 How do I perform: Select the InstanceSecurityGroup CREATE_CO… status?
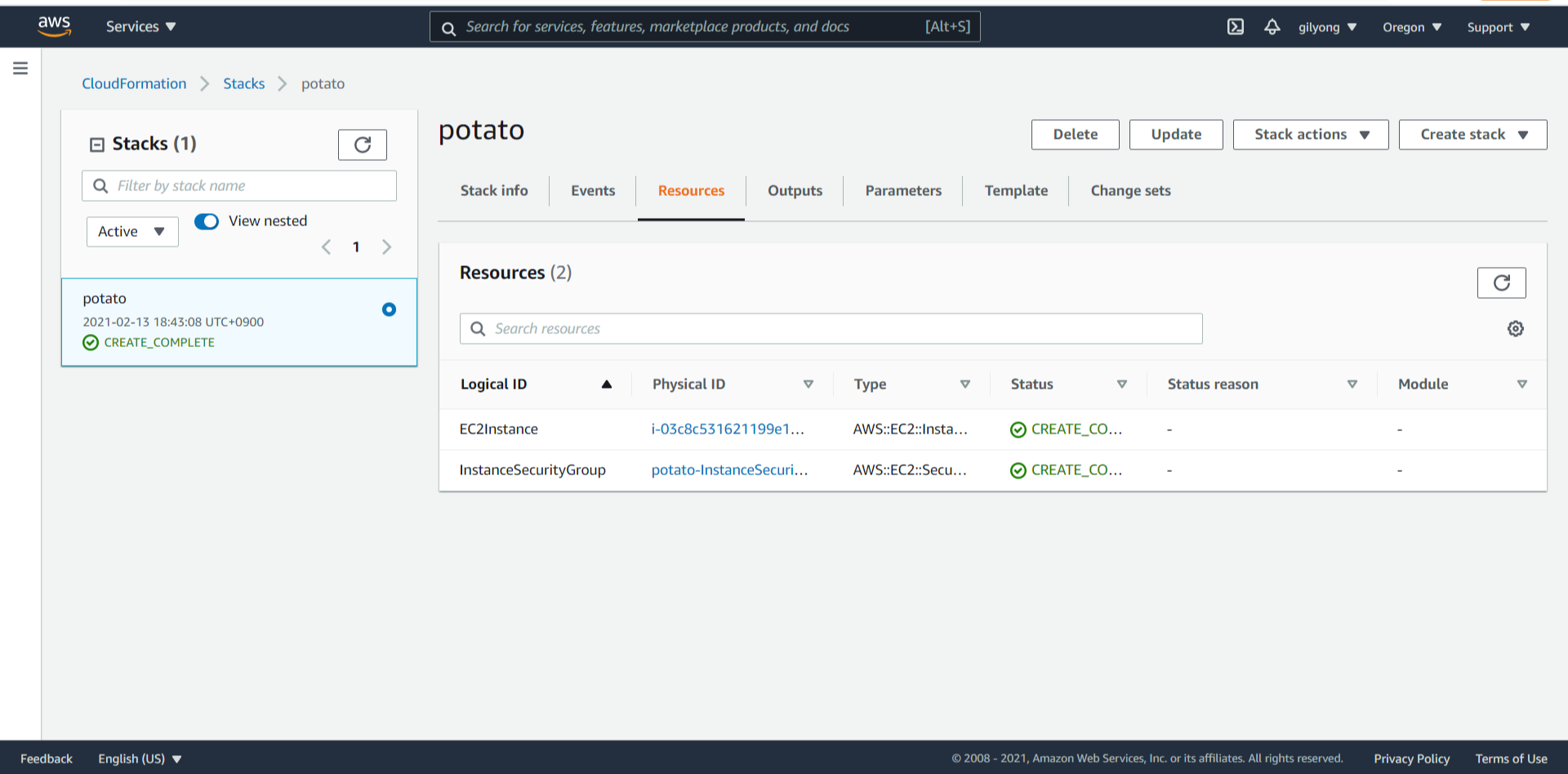tap(1066, 469)
